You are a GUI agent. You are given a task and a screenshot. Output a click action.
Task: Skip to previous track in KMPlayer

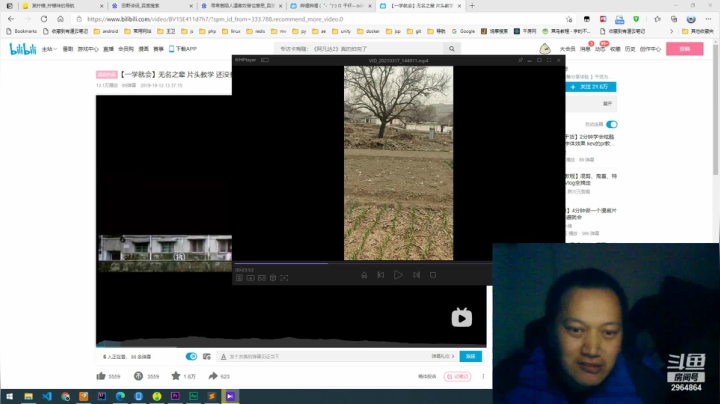(x=381, y=275)
